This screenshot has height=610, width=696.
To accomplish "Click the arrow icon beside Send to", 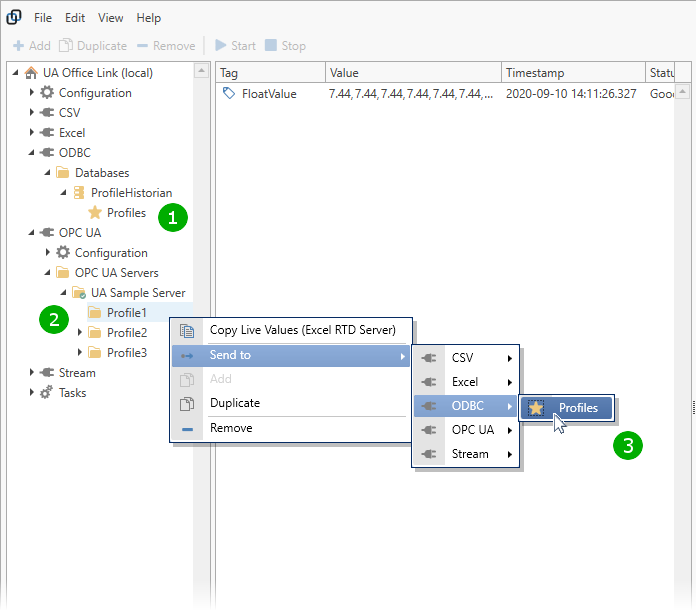I will tap(187, 356).
